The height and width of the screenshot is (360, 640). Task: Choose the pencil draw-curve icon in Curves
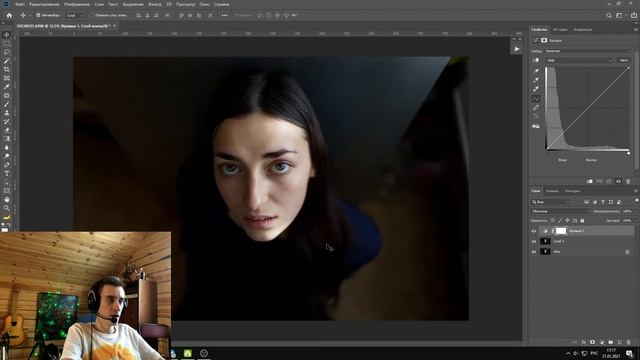pyautogui.click(x=536, y=108)
